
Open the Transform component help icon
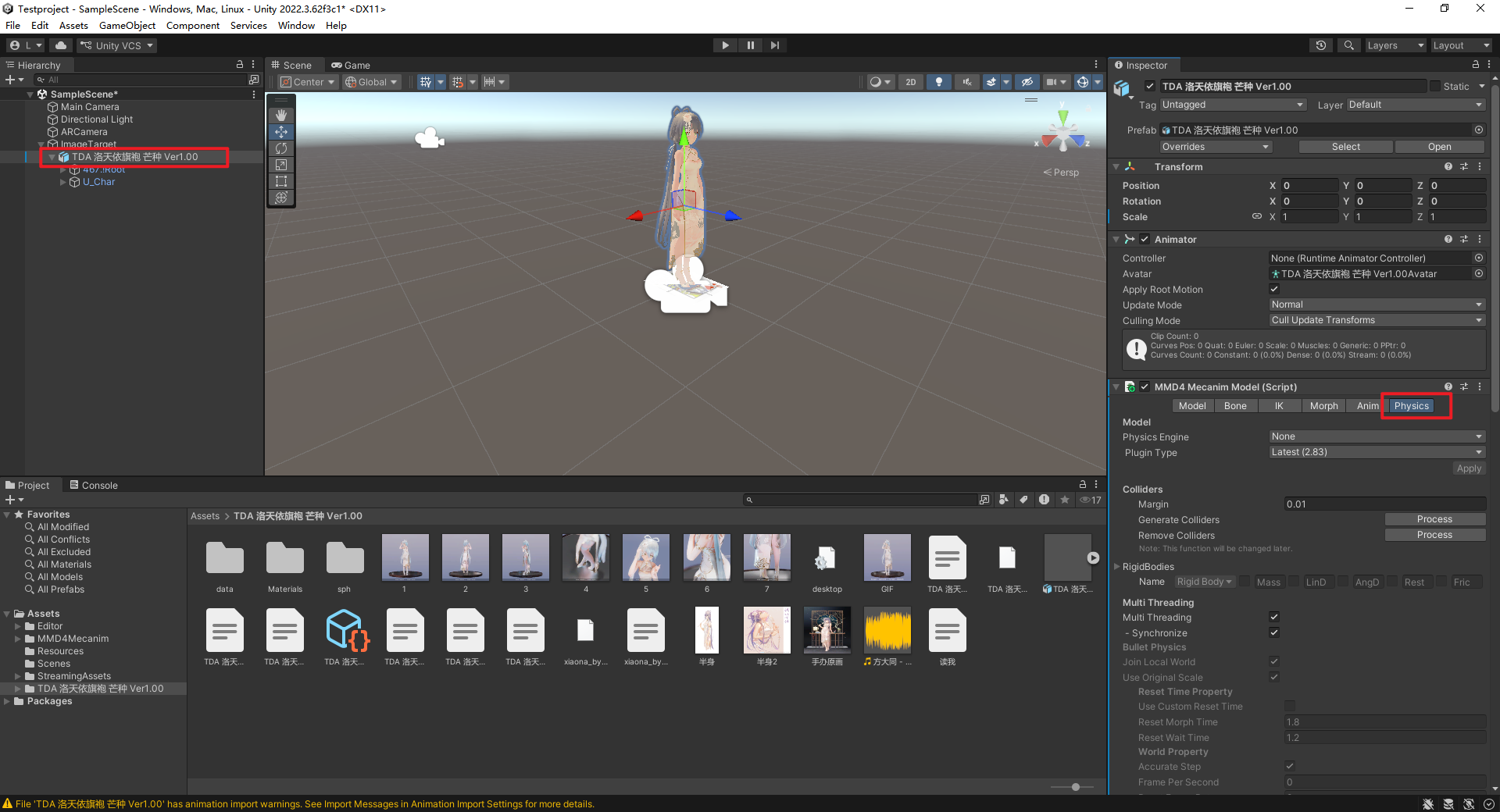point(1448,167)
